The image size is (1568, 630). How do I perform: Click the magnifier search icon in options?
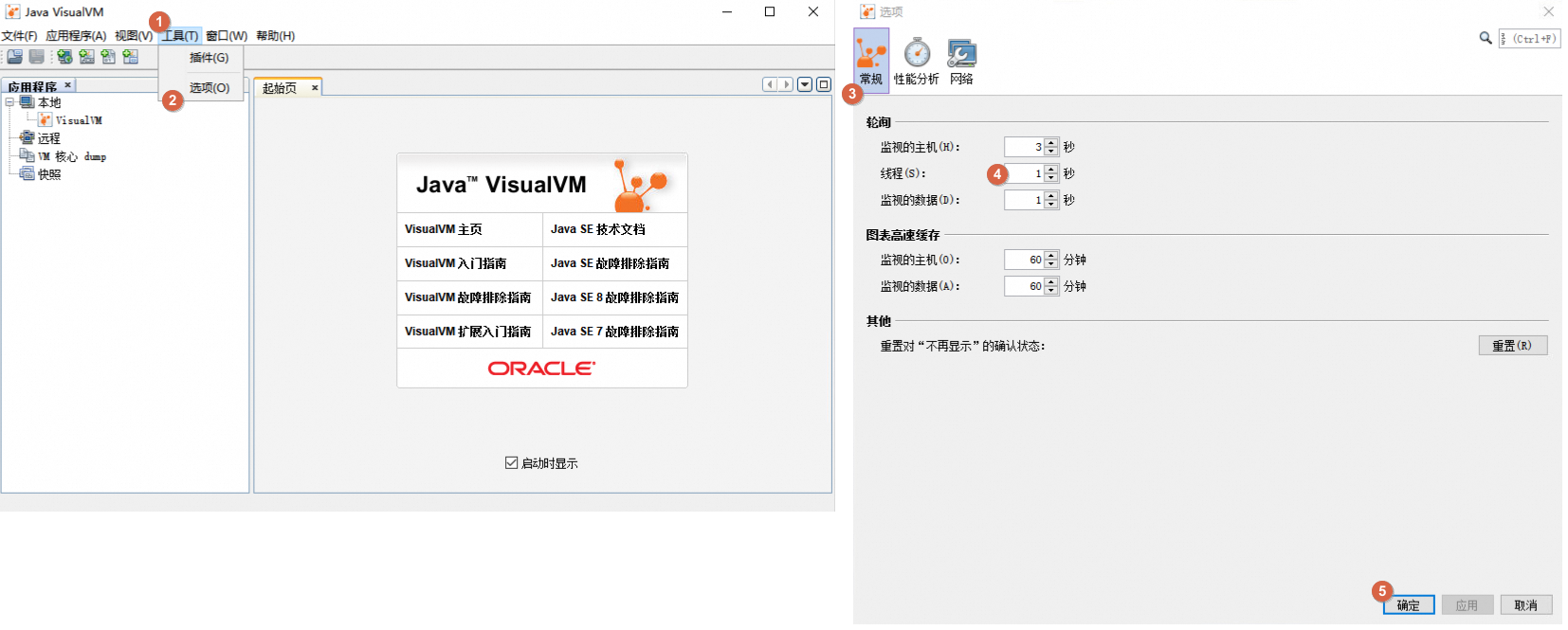click(1486, 38)
